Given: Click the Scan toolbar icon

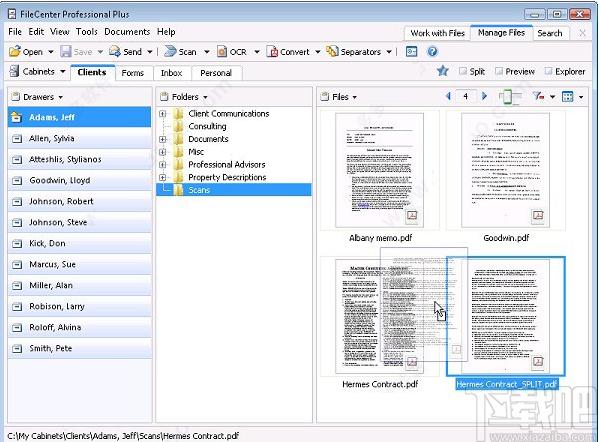Looking at the screenshot, I should tap(170, 51).
